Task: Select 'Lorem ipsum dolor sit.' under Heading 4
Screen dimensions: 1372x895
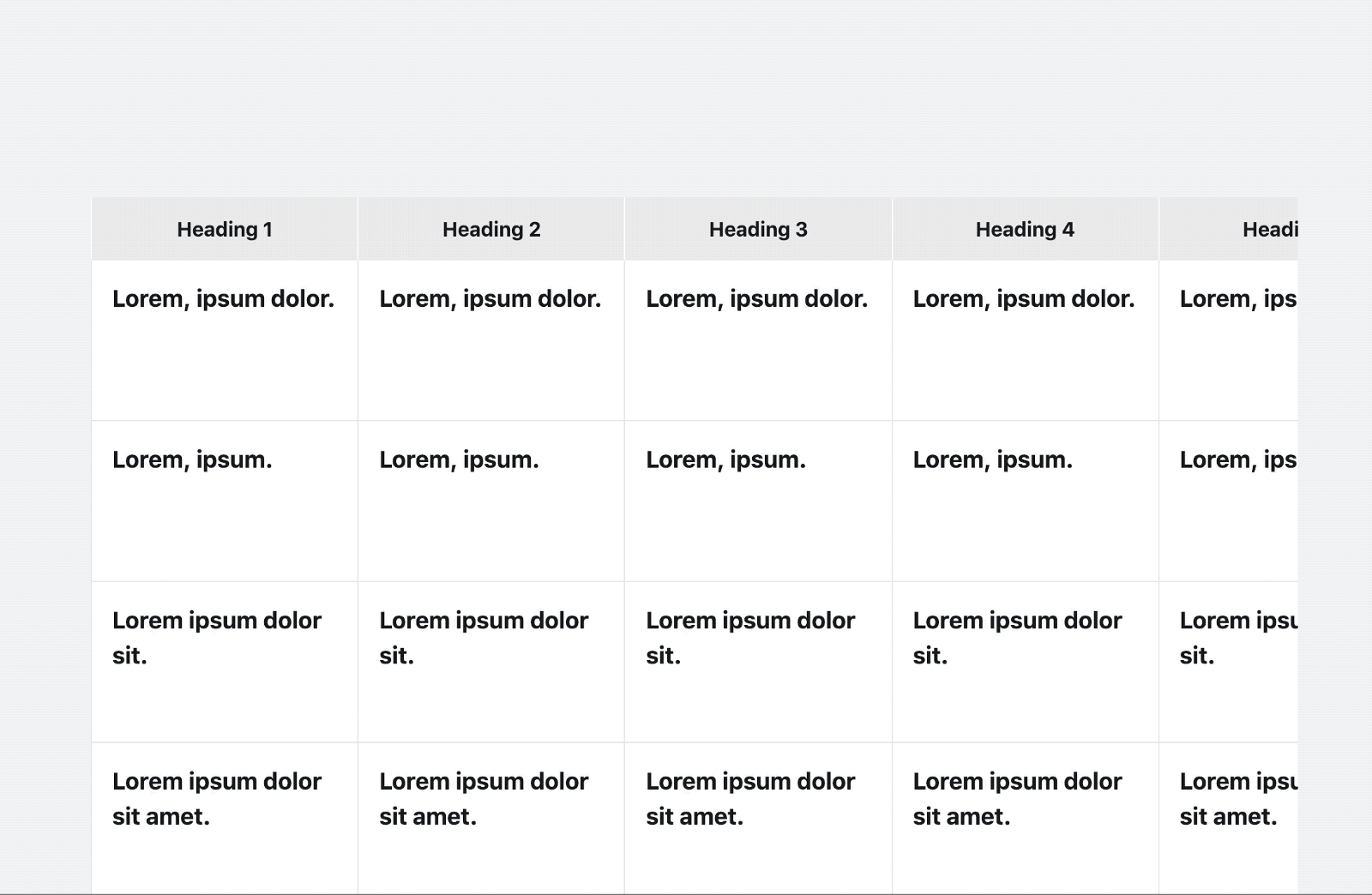Action: click(x=1016, y=638)
